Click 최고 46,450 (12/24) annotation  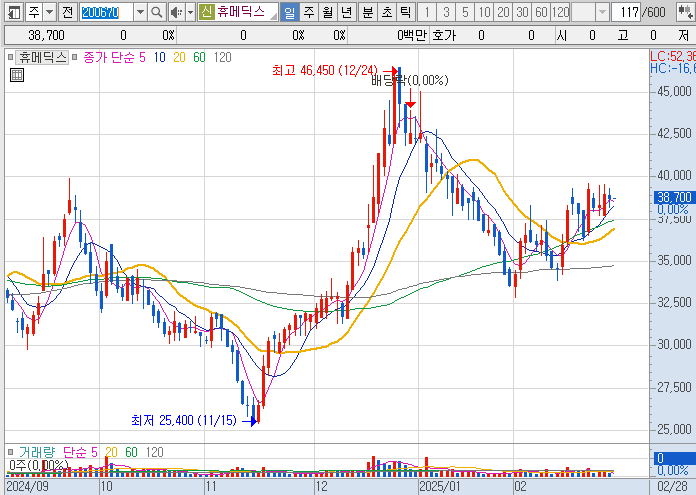[x=324, y=70]
